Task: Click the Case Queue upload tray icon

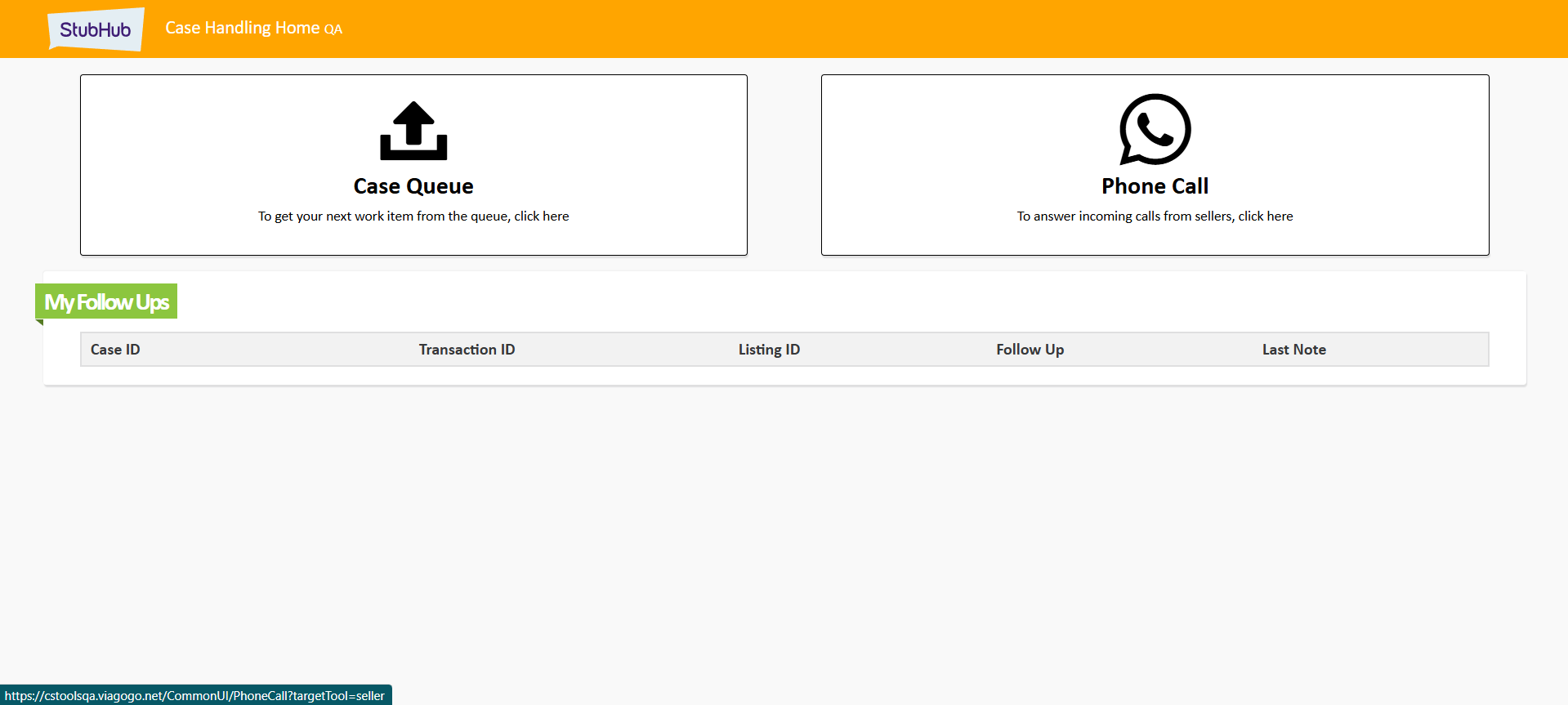Action: pyautogui.click(x=413, y=131)
